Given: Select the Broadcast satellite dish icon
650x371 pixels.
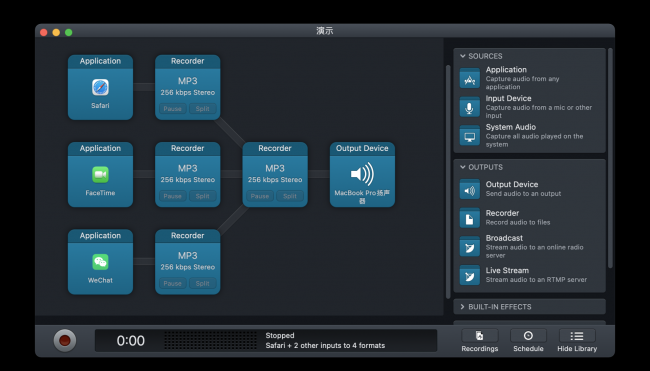Looking at the screenshot, I should click(470, 247).
